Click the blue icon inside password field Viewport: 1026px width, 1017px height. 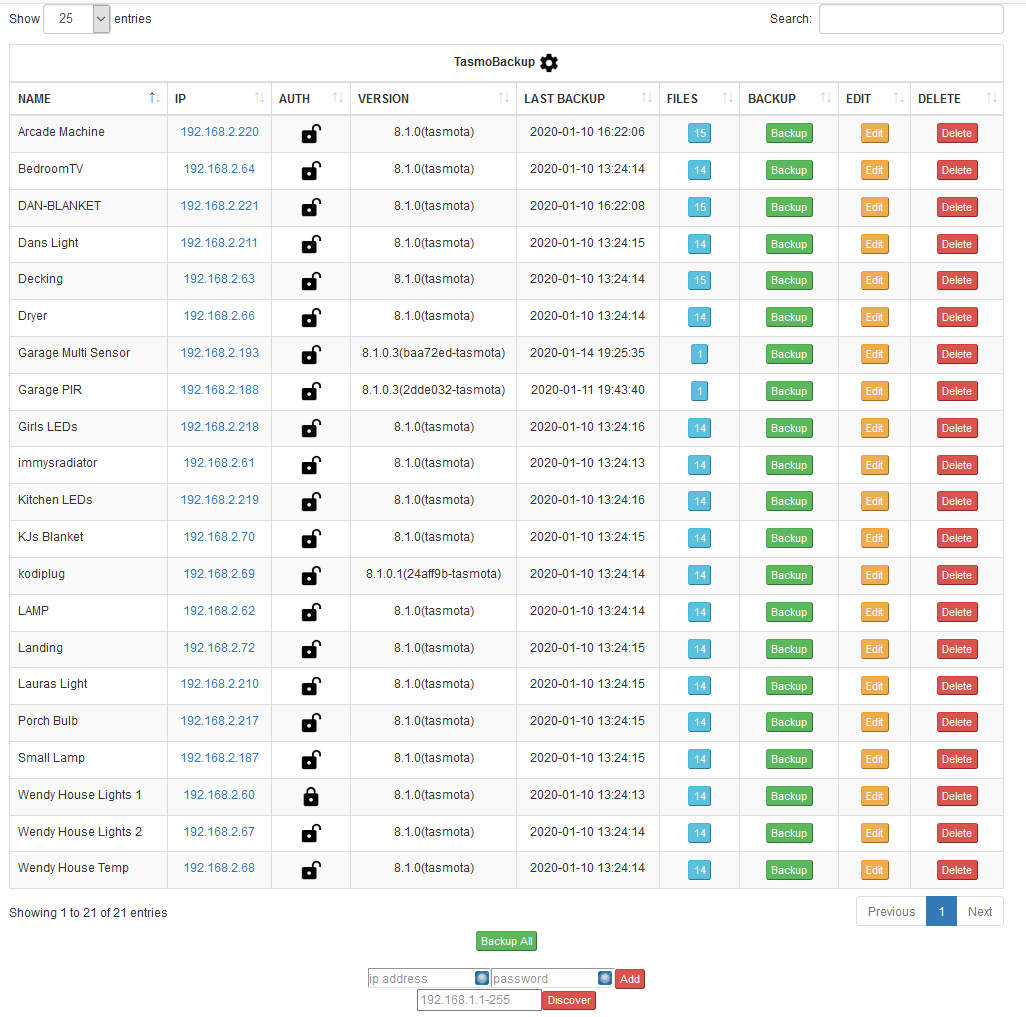(605, 978)
